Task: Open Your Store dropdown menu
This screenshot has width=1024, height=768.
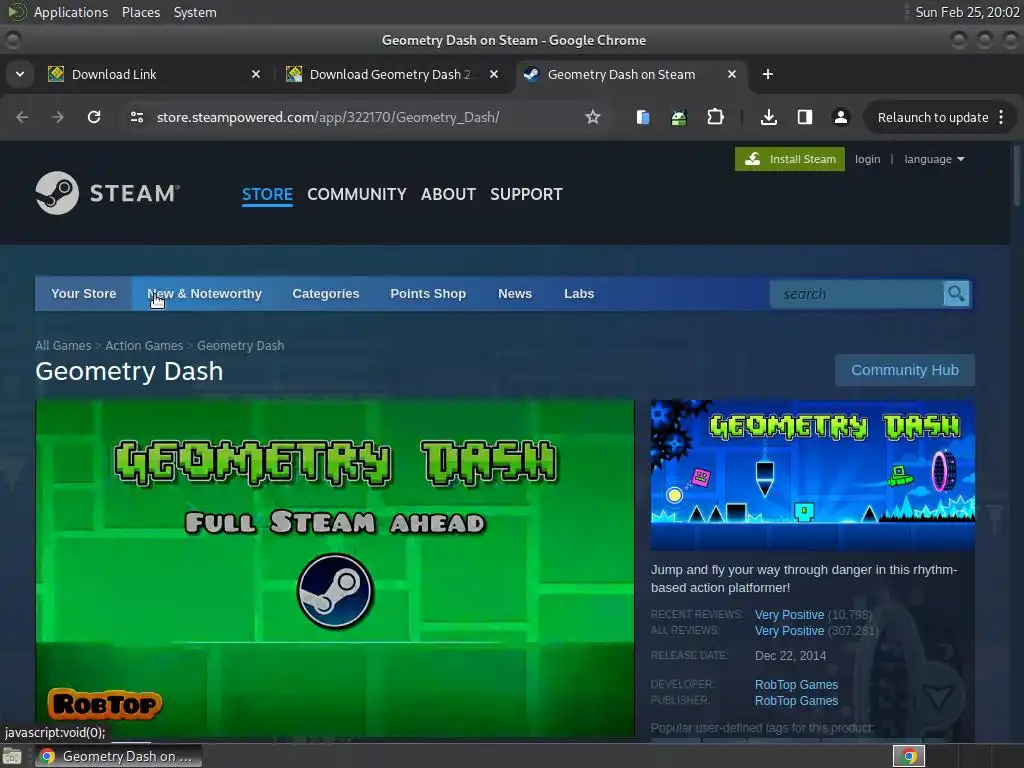Action: click(84, 294)
